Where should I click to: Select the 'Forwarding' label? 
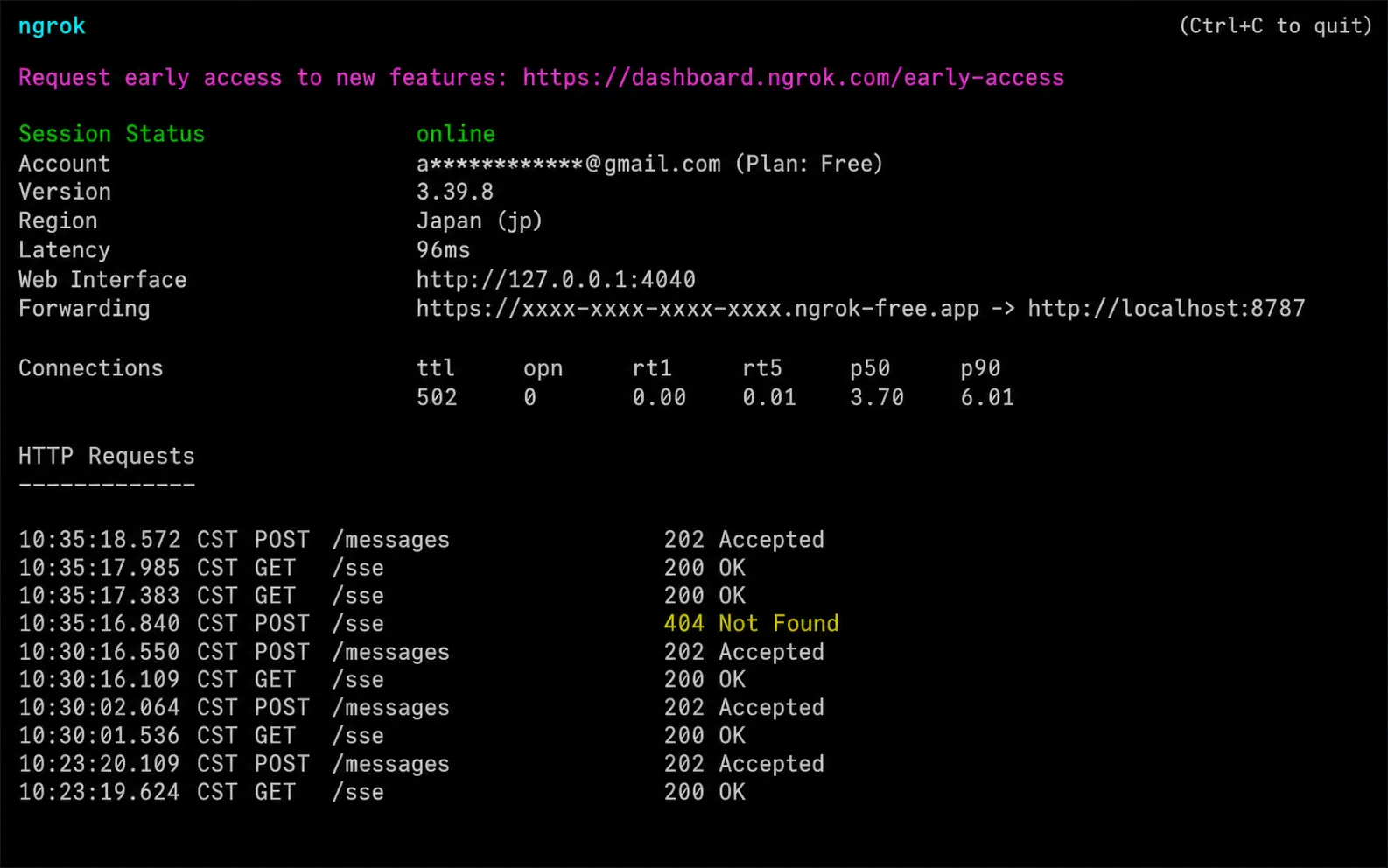pyautogui.click(x=84, y=309)
